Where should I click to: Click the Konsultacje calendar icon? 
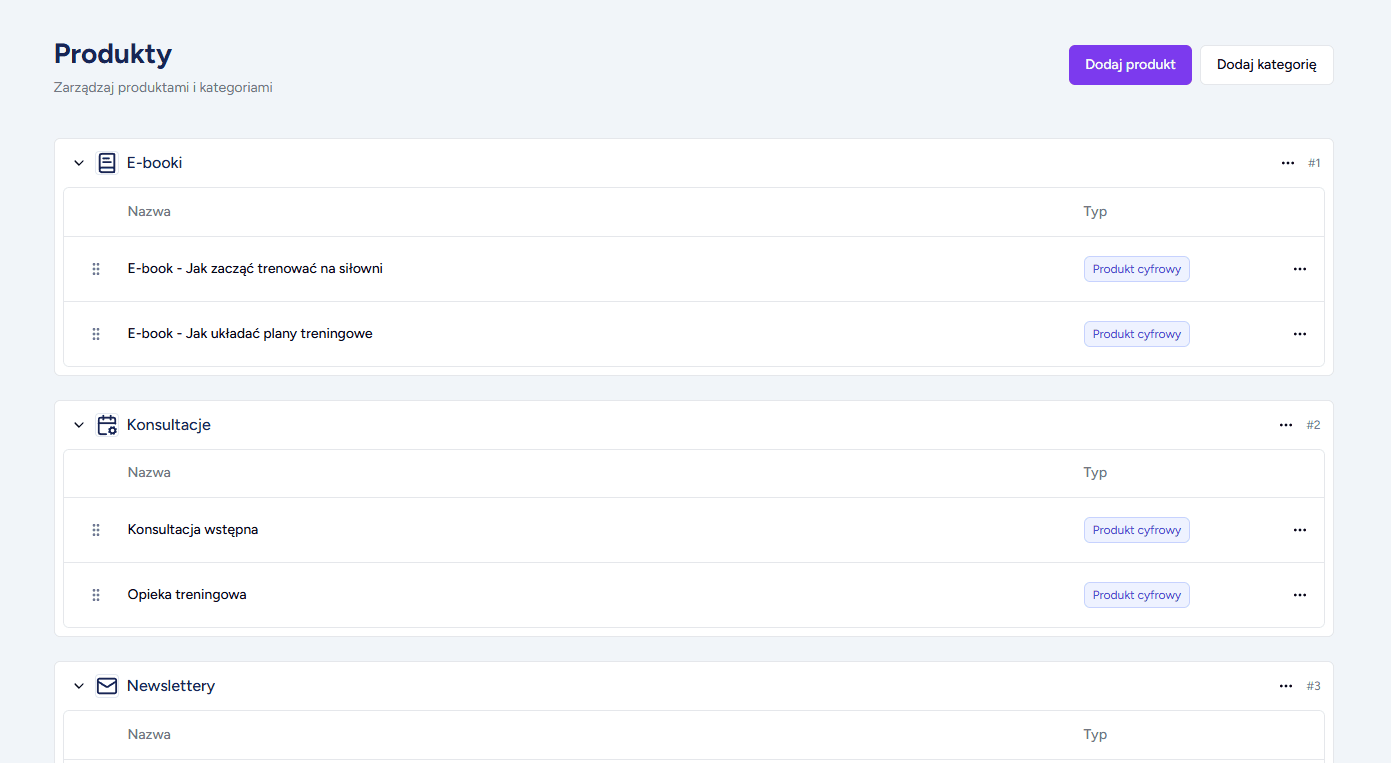tap(107, 425)
